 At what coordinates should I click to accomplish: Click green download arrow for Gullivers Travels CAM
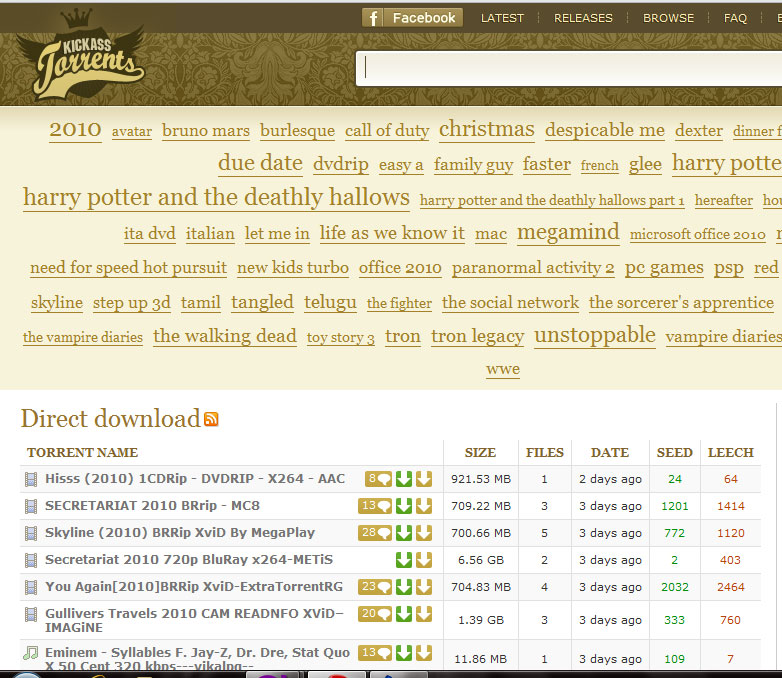pos(404,614)
